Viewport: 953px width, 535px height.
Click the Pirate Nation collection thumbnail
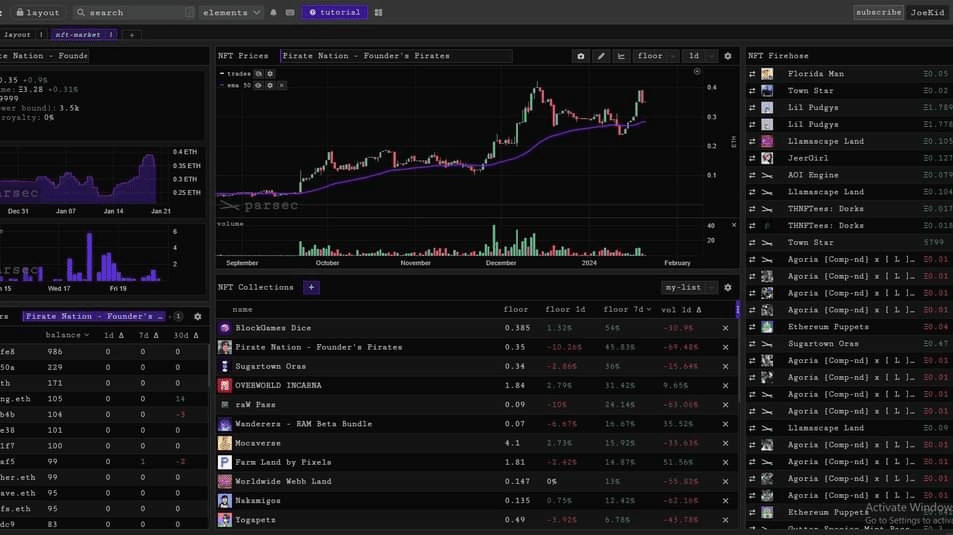coord(225,347)
